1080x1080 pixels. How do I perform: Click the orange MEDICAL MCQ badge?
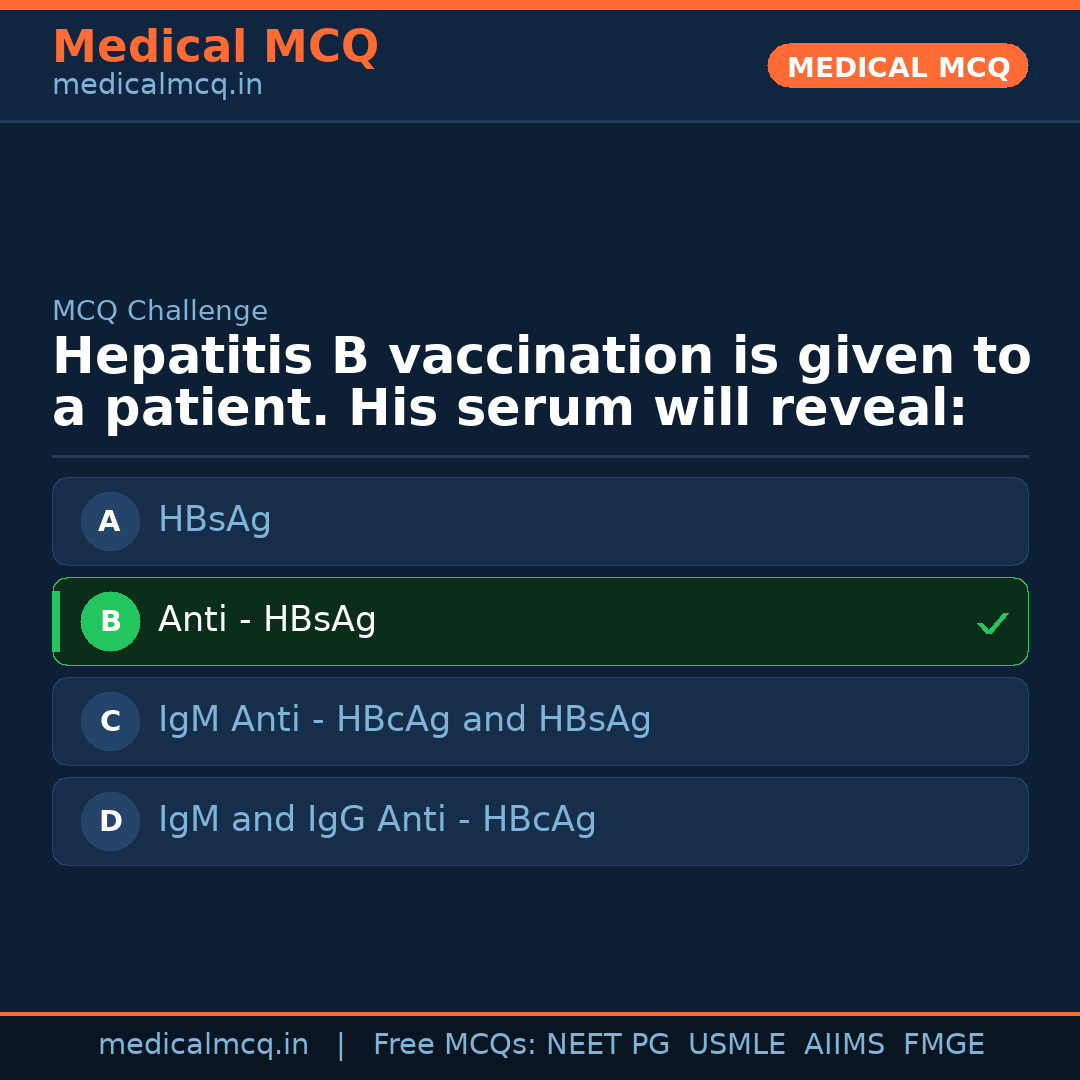pyautogui.click(x=898, y=66)
